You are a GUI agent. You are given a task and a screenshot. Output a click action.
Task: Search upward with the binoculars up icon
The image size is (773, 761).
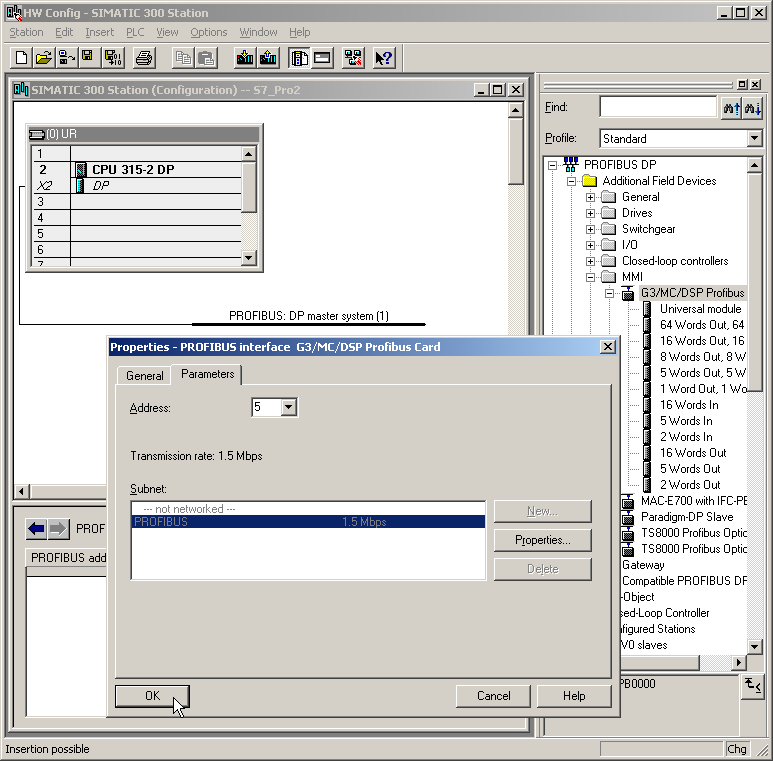(x=732, y=107)
